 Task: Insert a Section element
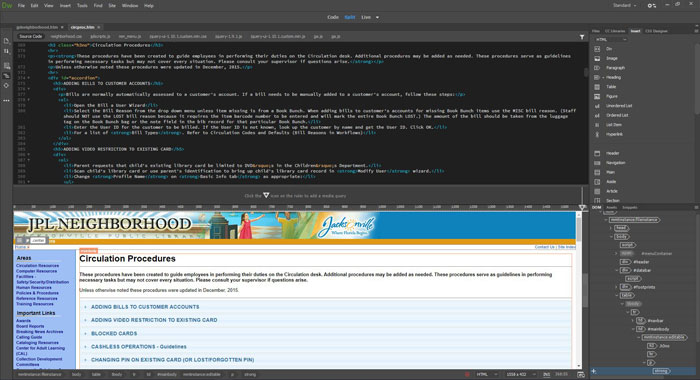click(x=612, y=200)
